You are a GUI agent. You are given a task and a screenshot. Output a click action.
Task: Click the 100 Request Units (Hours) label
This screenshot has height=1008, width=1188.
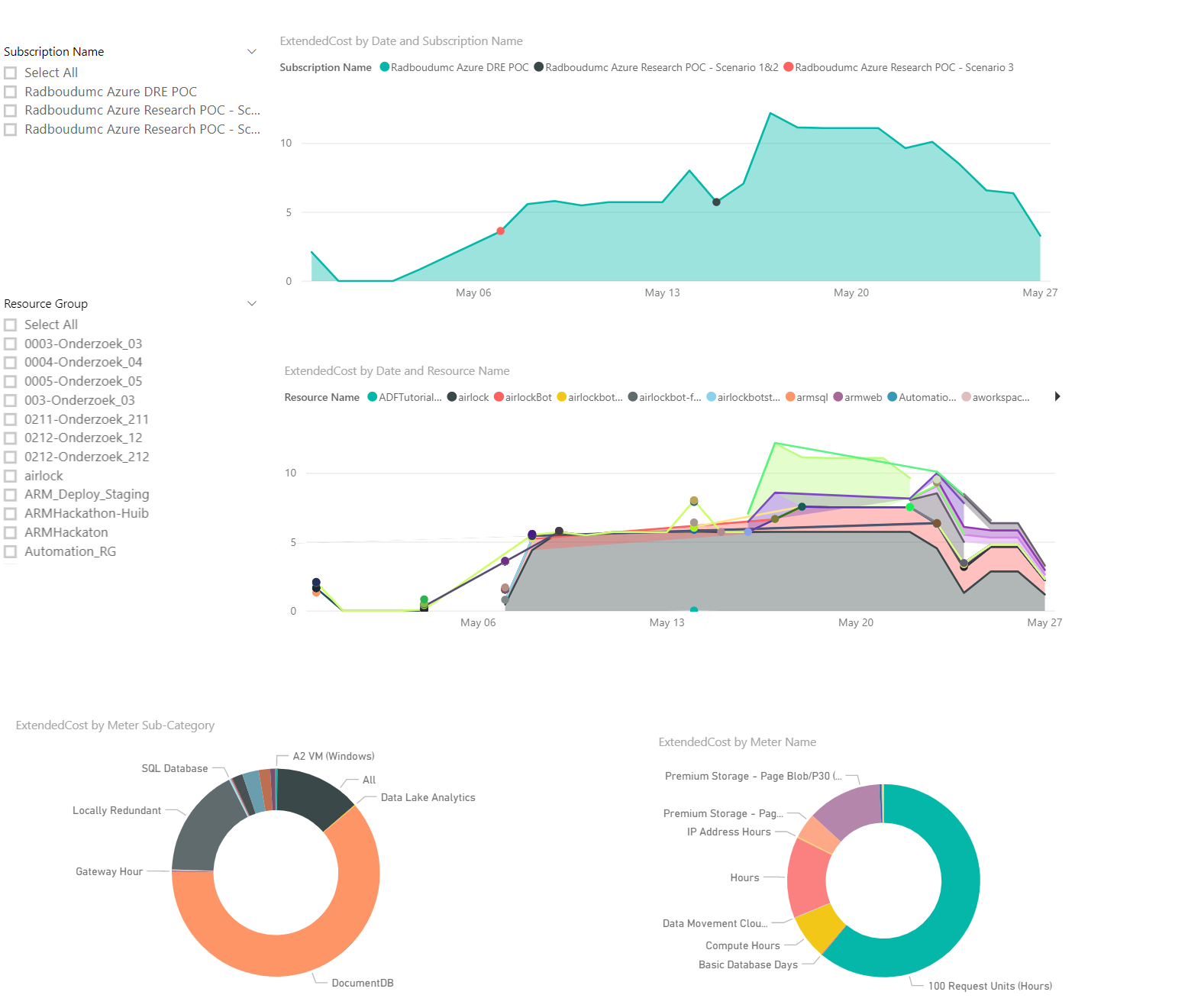coord(990,986)
